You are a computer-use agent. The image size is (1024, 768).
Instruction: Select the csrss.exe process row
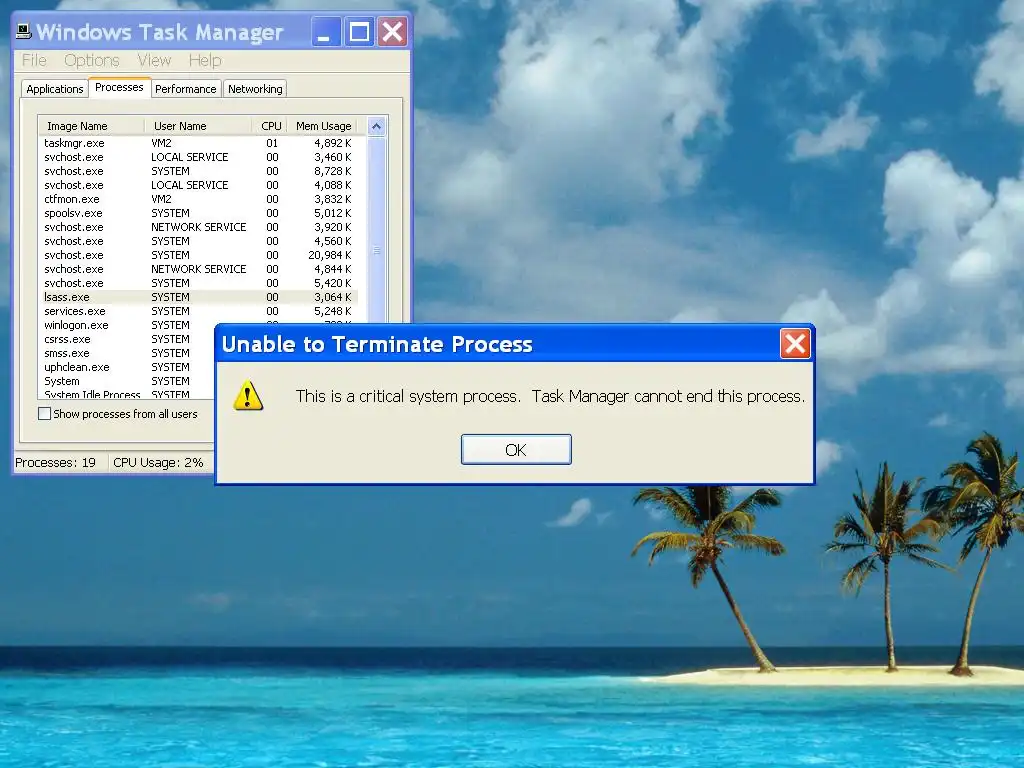pos(127,339)
